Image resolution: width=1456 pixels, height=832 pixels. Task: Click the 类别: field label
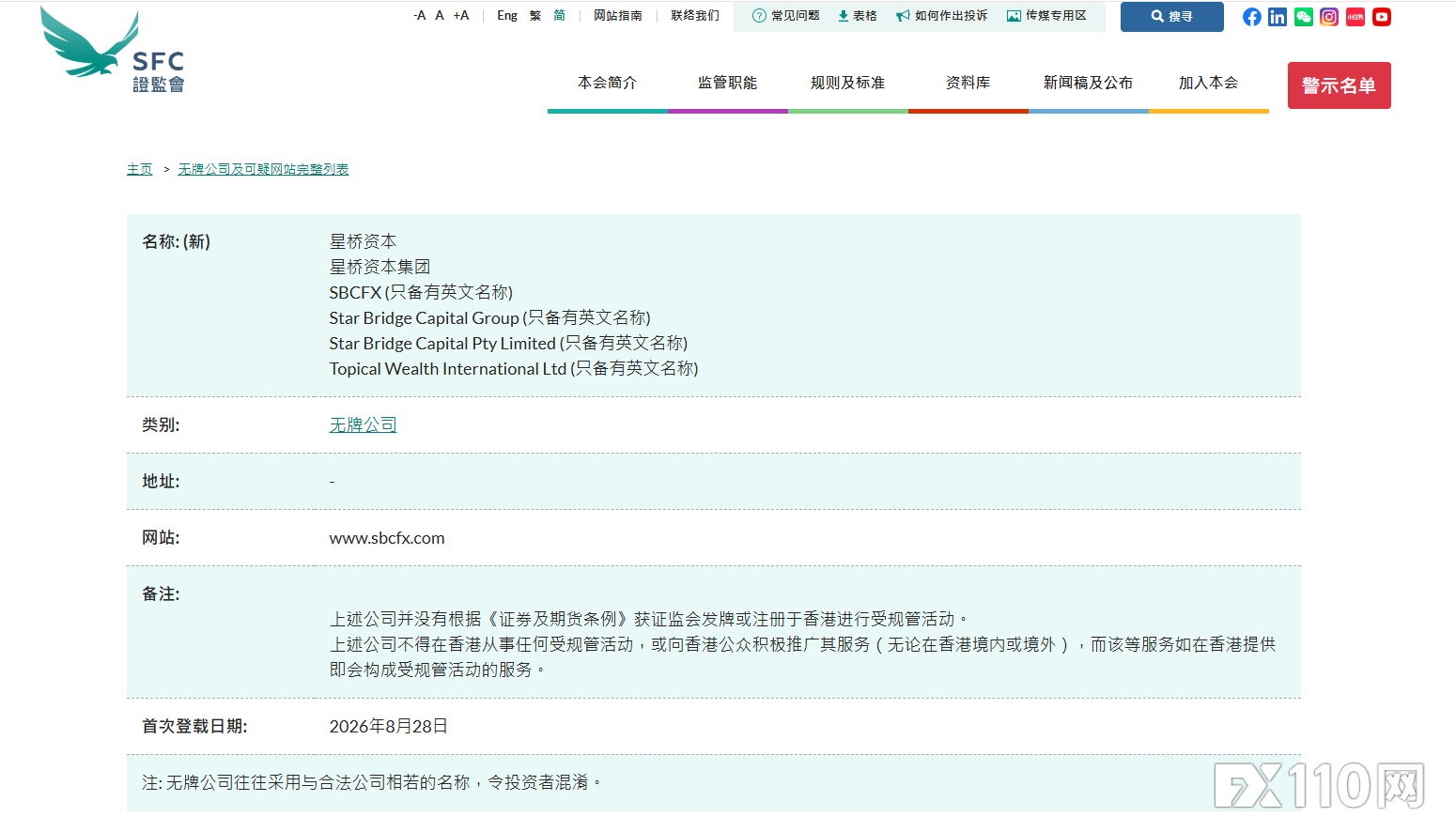[x=161, y=425]
